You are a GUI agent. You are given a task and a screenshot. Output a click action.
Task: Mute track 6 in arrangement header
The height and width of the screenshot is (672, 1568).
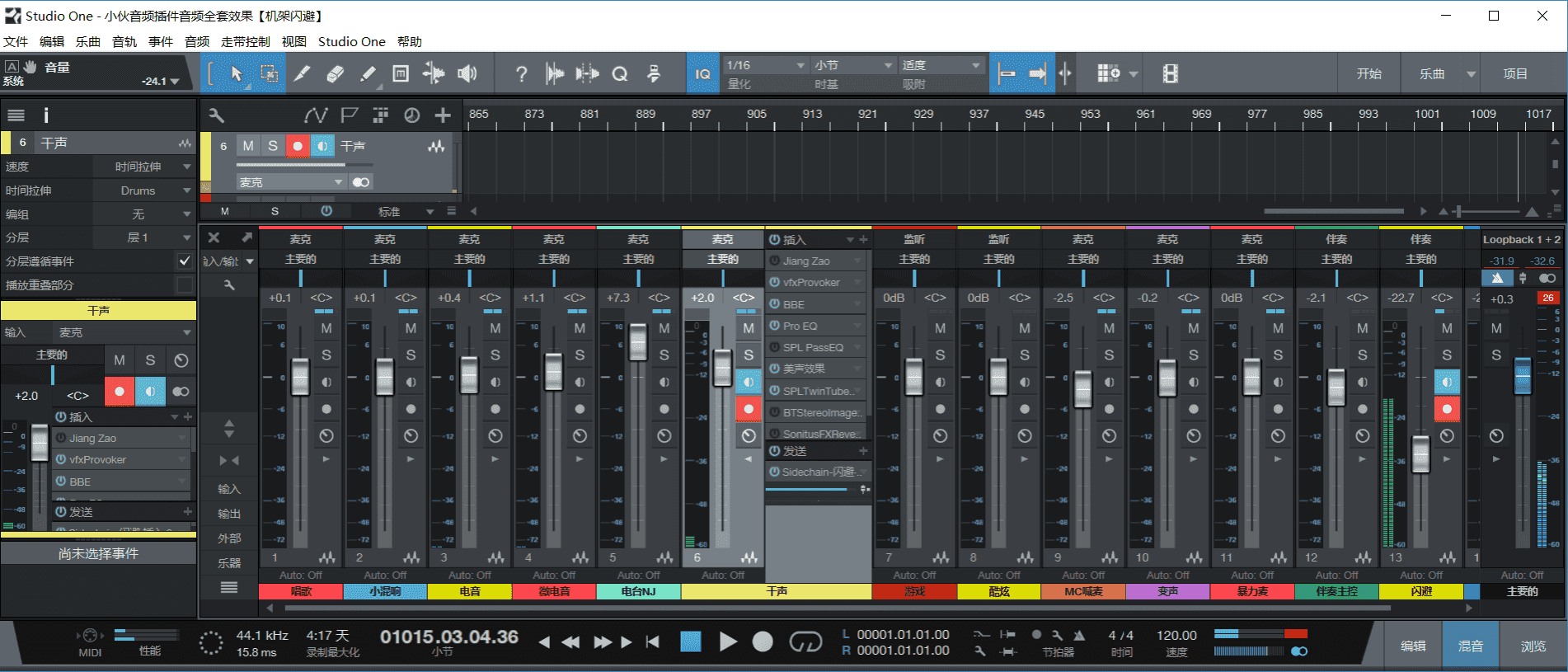pyautogui.click(x=247, y=146)
